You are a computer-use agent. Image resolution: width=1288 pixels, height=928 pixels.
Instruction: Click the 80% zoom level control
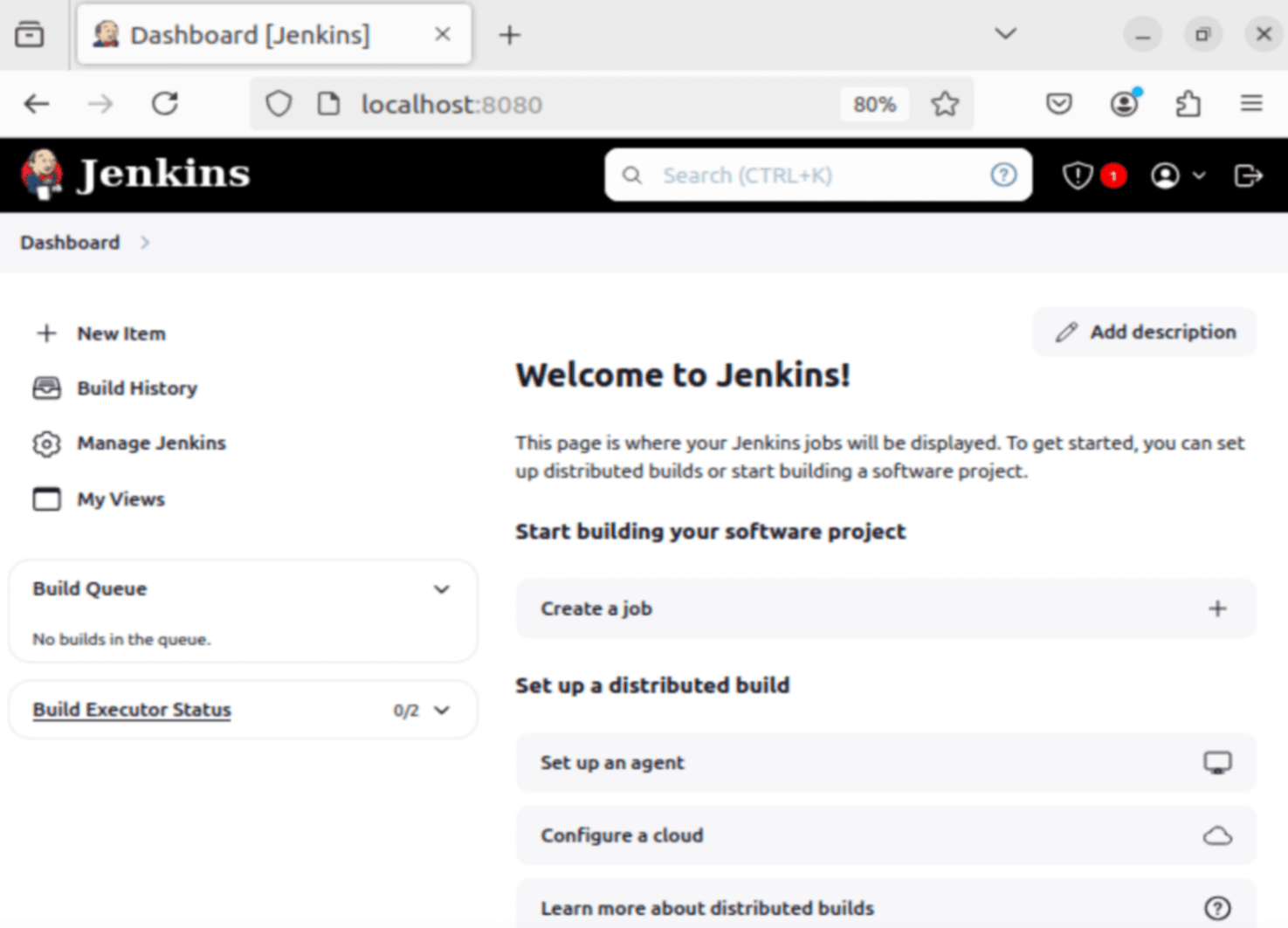coord(874,103)
